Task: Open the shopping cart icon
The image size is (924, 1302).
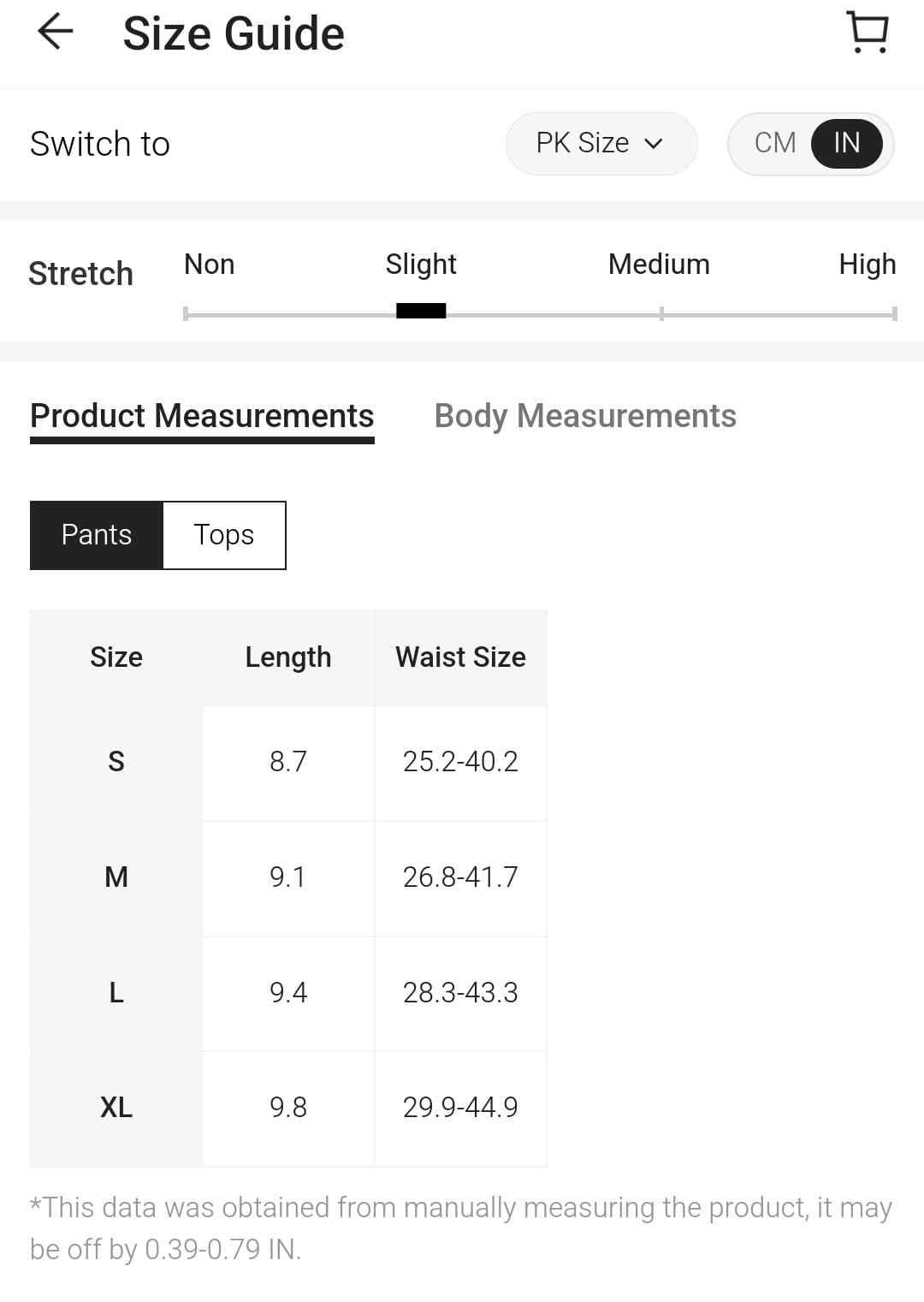Action: [868, 33]
